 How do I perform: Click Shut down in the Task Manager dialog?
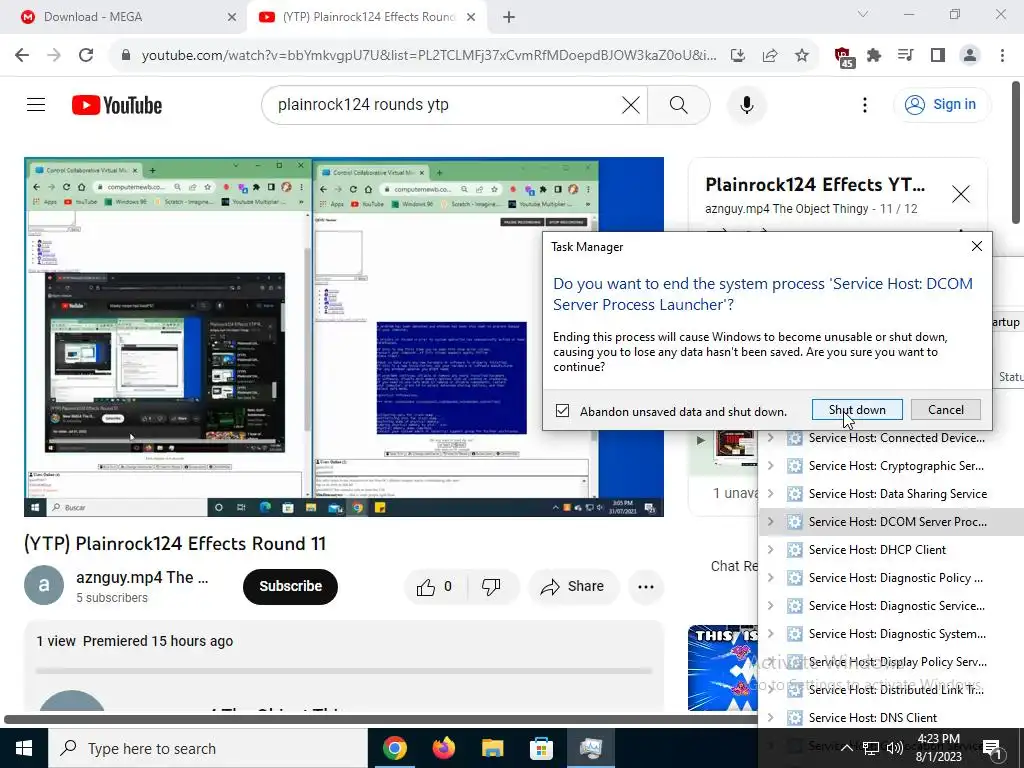click(857, 410)
